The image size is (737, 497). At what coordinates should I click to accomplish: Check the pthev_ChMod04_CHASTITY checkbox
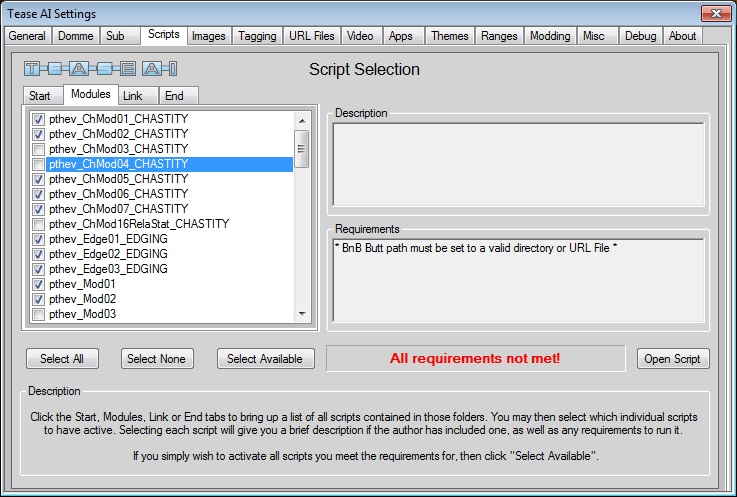click(x=39, y=164)
